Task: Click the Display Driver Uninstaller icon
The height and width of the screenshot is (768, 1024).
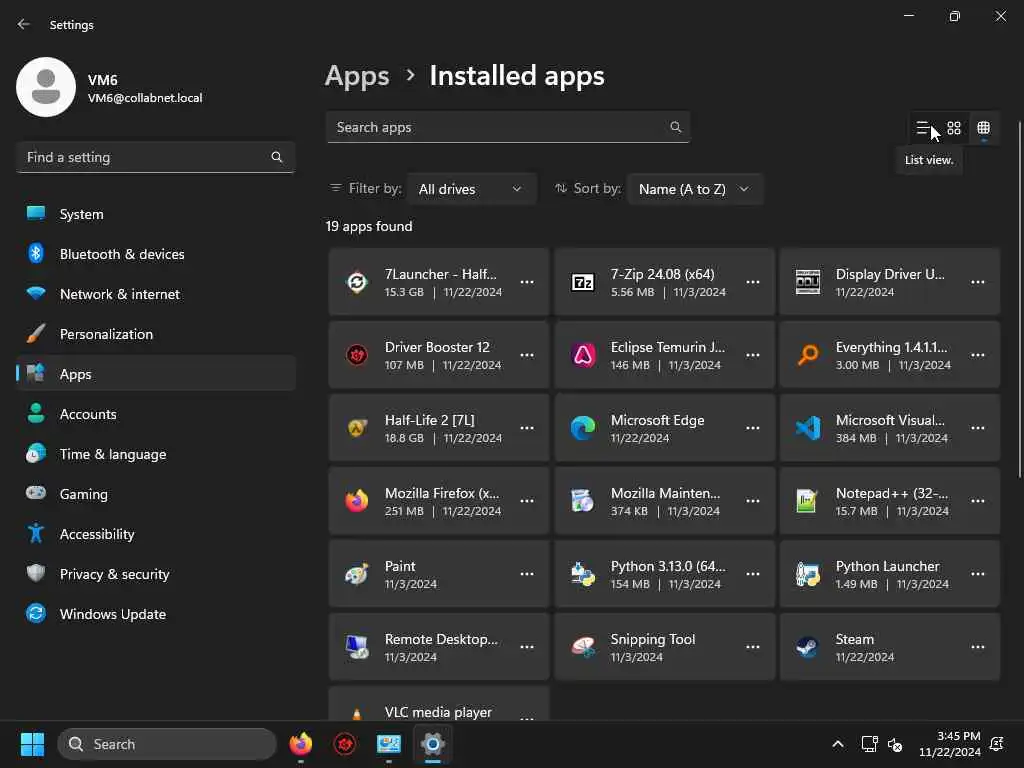Action: pos(808,282)
